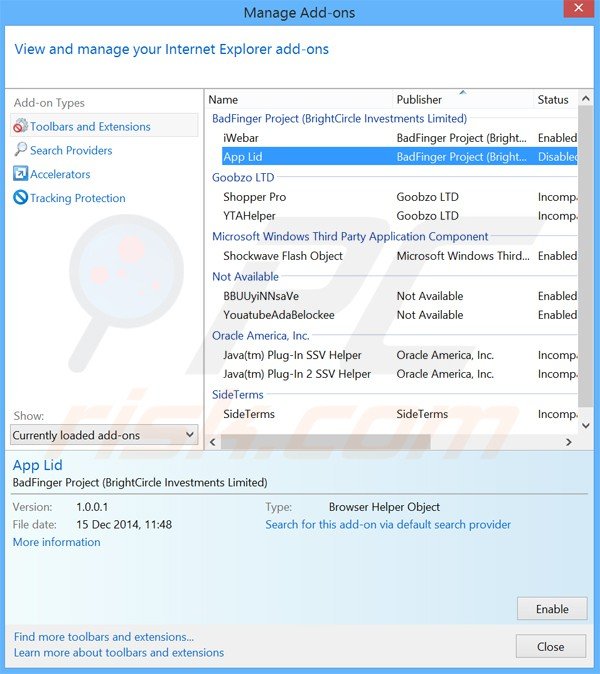Choose Tracking Protection in Add-on Types
Image resolution: width=600 pixels, height=674 pixels.
pyautogui.click(x=78, y=198)
